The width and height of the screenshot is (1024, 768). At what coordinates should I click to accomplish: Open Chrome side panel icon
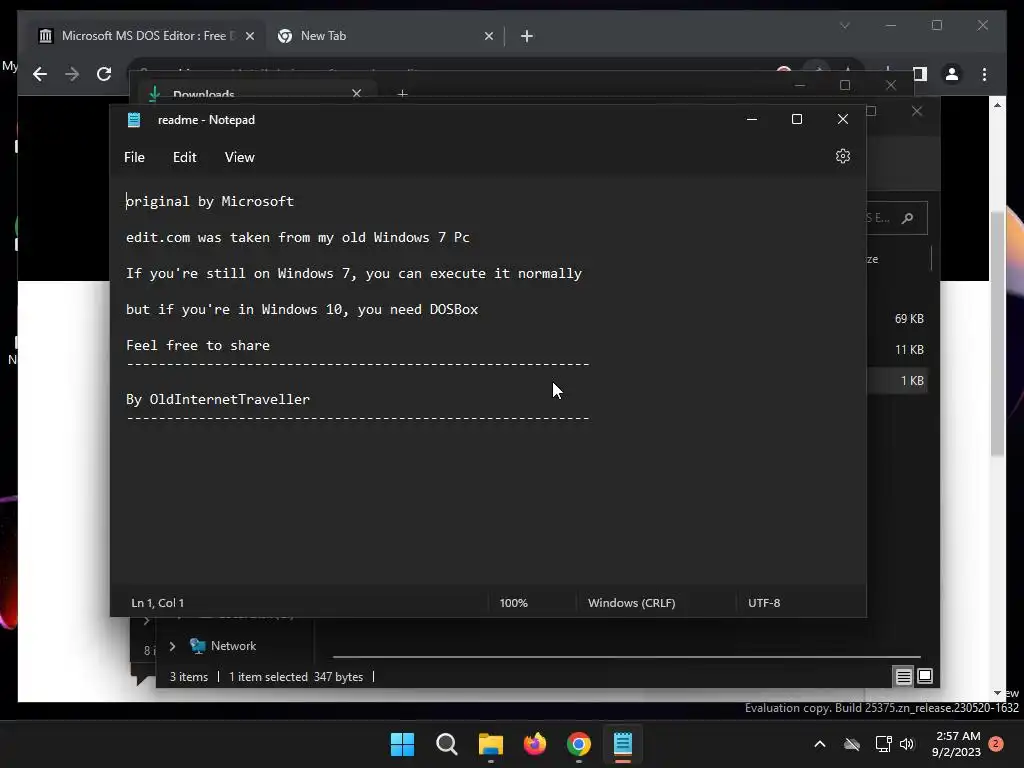(x=920, y=74)
